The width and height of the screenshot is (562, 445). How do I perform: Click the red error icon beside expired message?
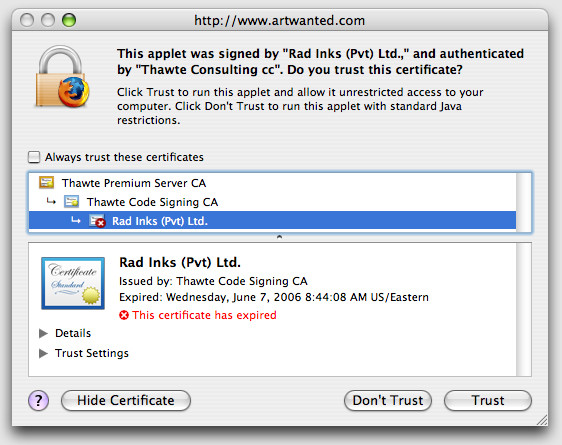124,315
